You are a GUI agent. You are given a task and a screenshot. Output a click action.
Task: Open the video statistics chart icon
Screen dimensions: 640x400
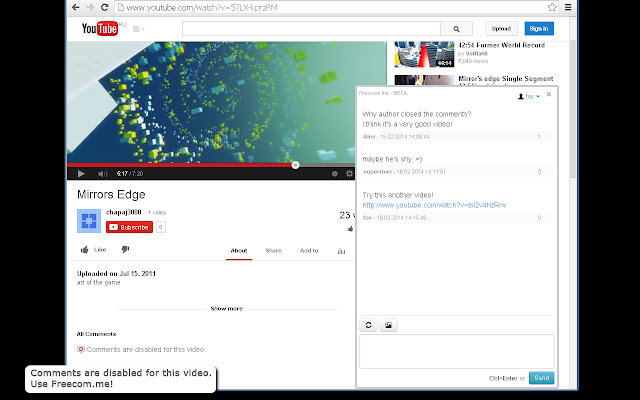(x=341, y=251)
